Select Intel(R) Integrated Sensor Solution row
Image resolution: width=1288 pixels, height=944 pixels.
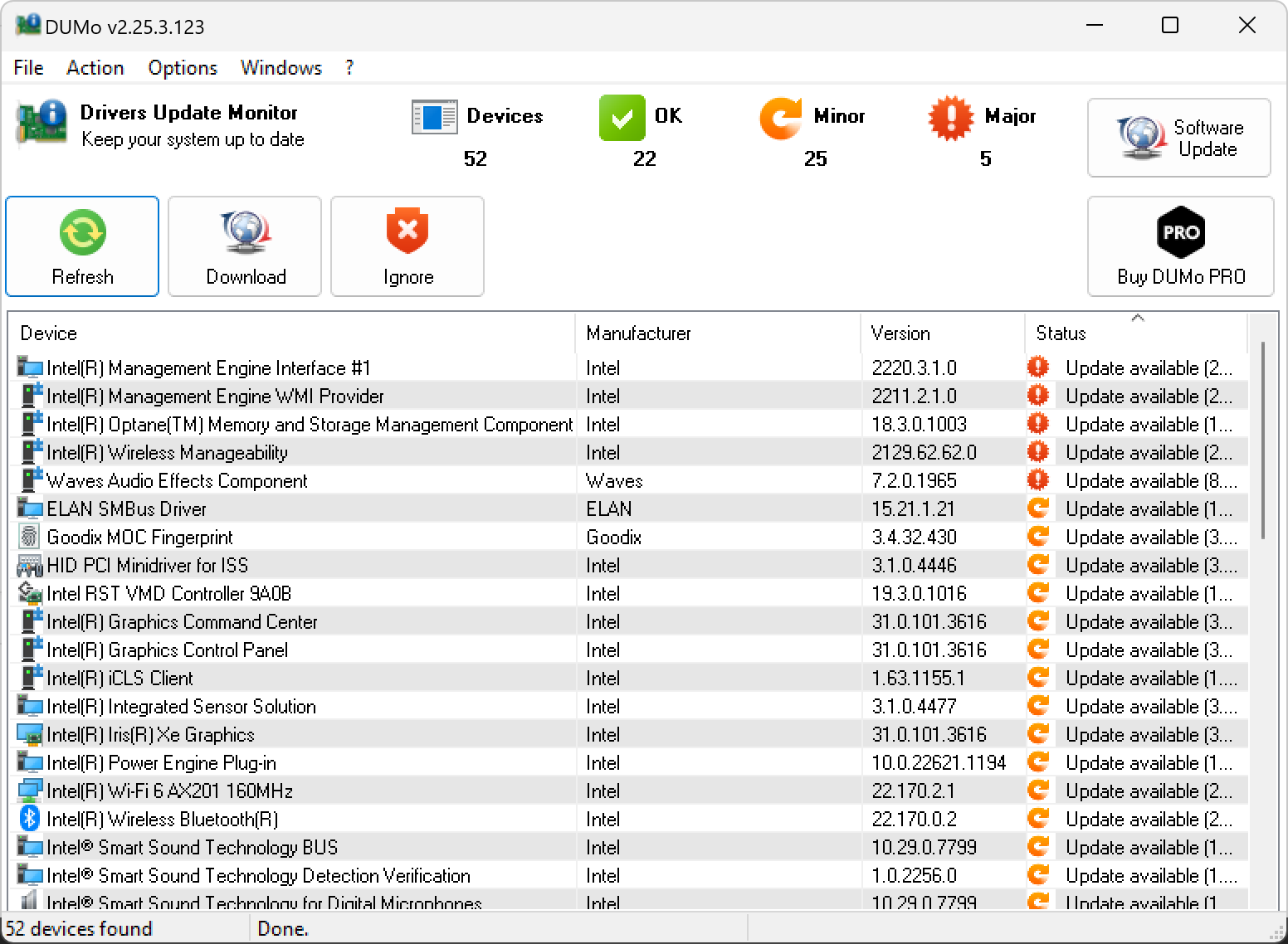(629, 706)
